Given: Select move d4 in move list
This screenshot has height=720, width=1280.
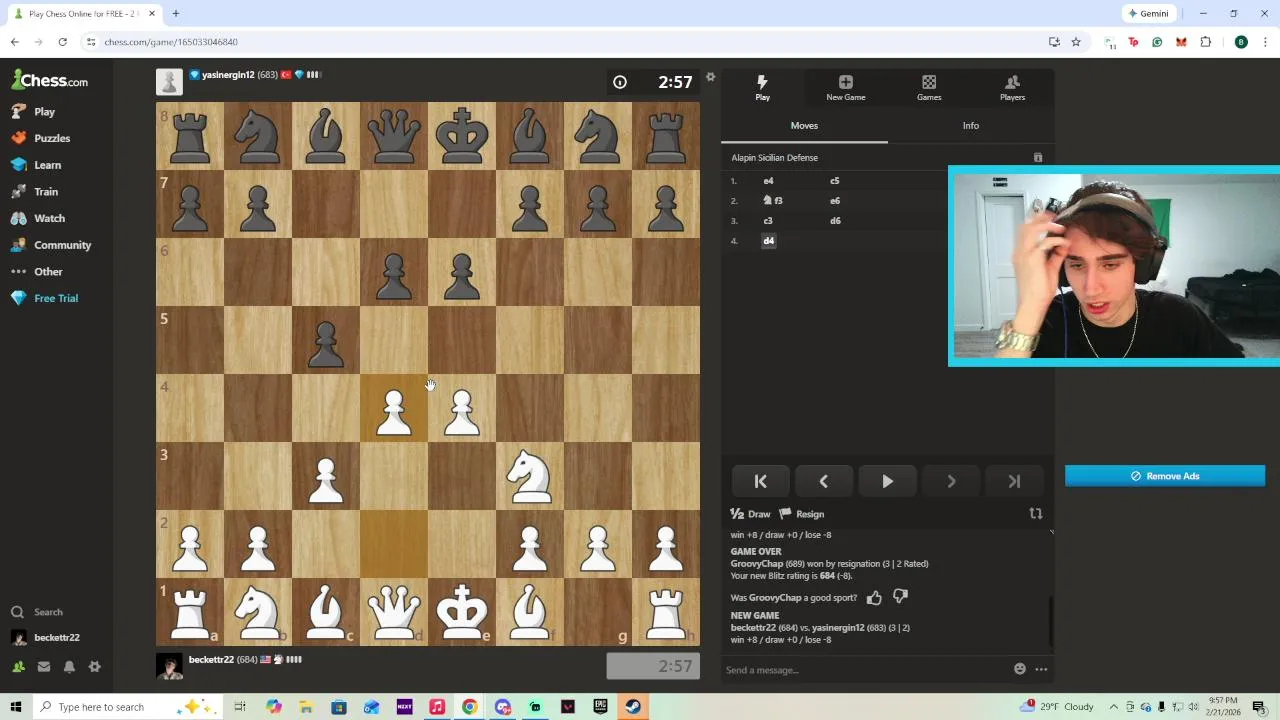Looking at the screenshot, I should click(x=768, y=241).
